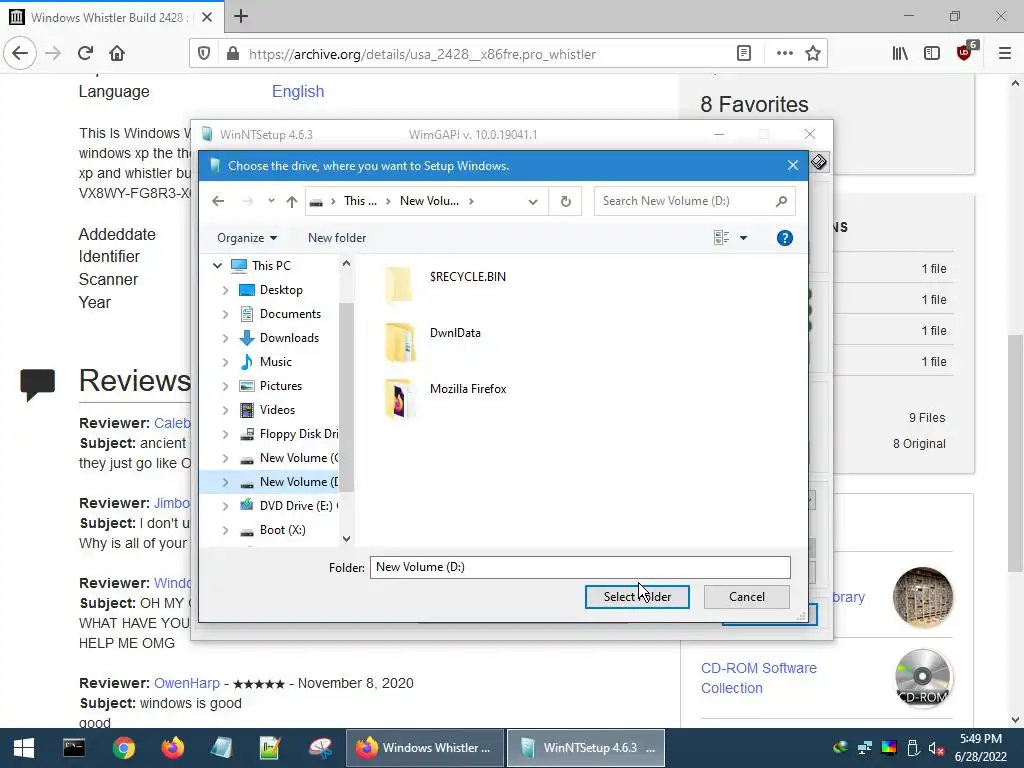
Task: Click the disk icon in WinNTSetup window
Action: pos(819,161)
